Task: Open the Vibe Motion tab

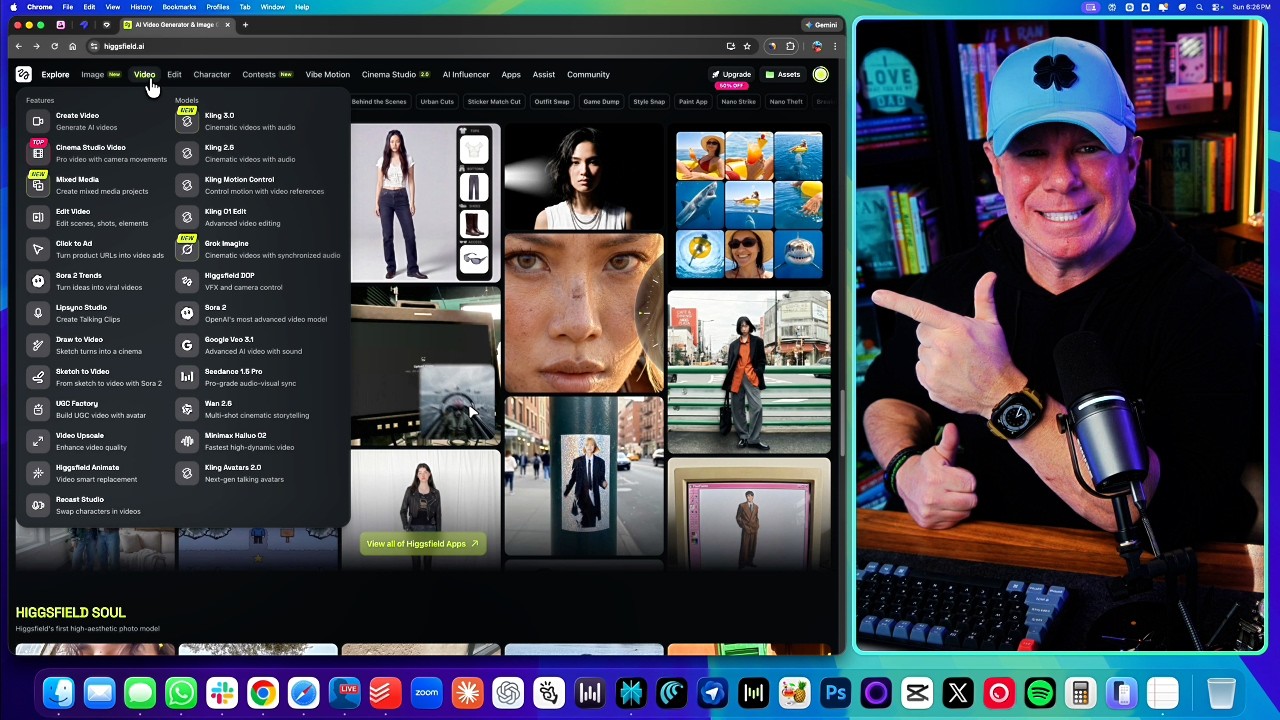Action: (327, 74)
